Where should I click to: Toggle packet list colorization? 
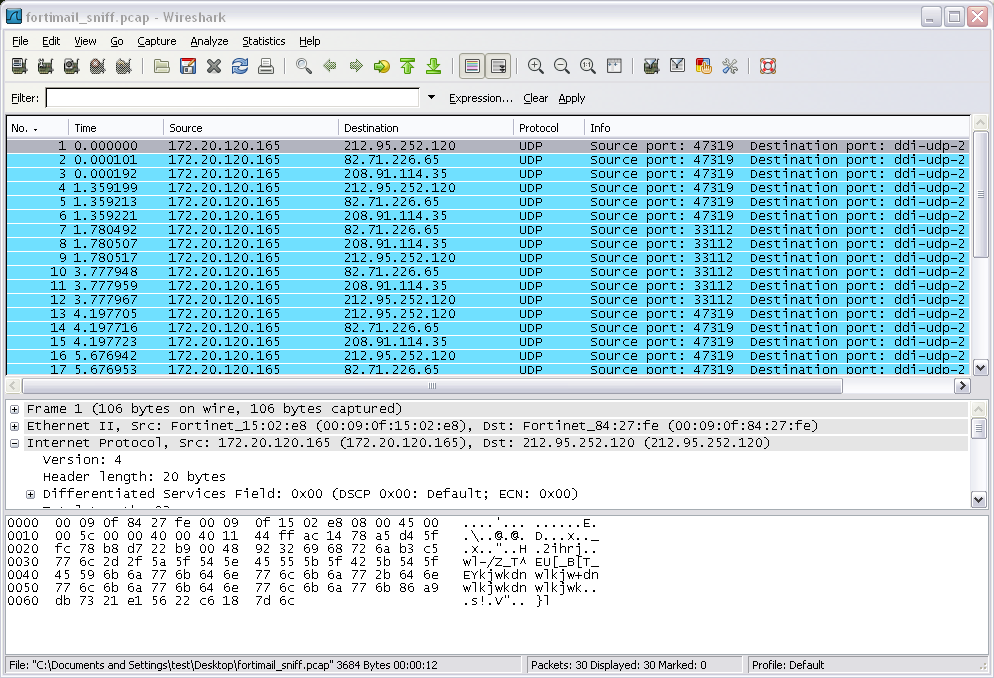(x=472, y=67)
